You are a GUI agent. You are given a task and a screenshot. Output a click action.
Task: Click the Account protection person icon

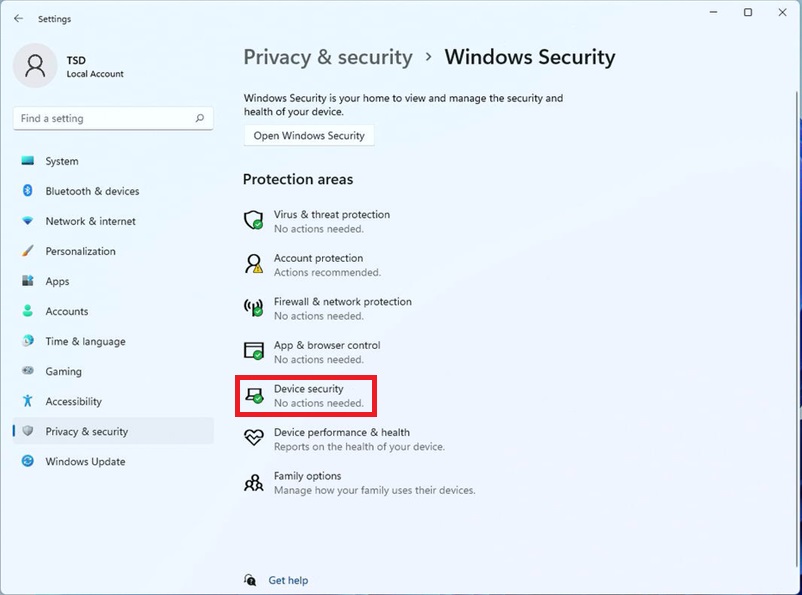pyautogui.click(x=254, y=264)
